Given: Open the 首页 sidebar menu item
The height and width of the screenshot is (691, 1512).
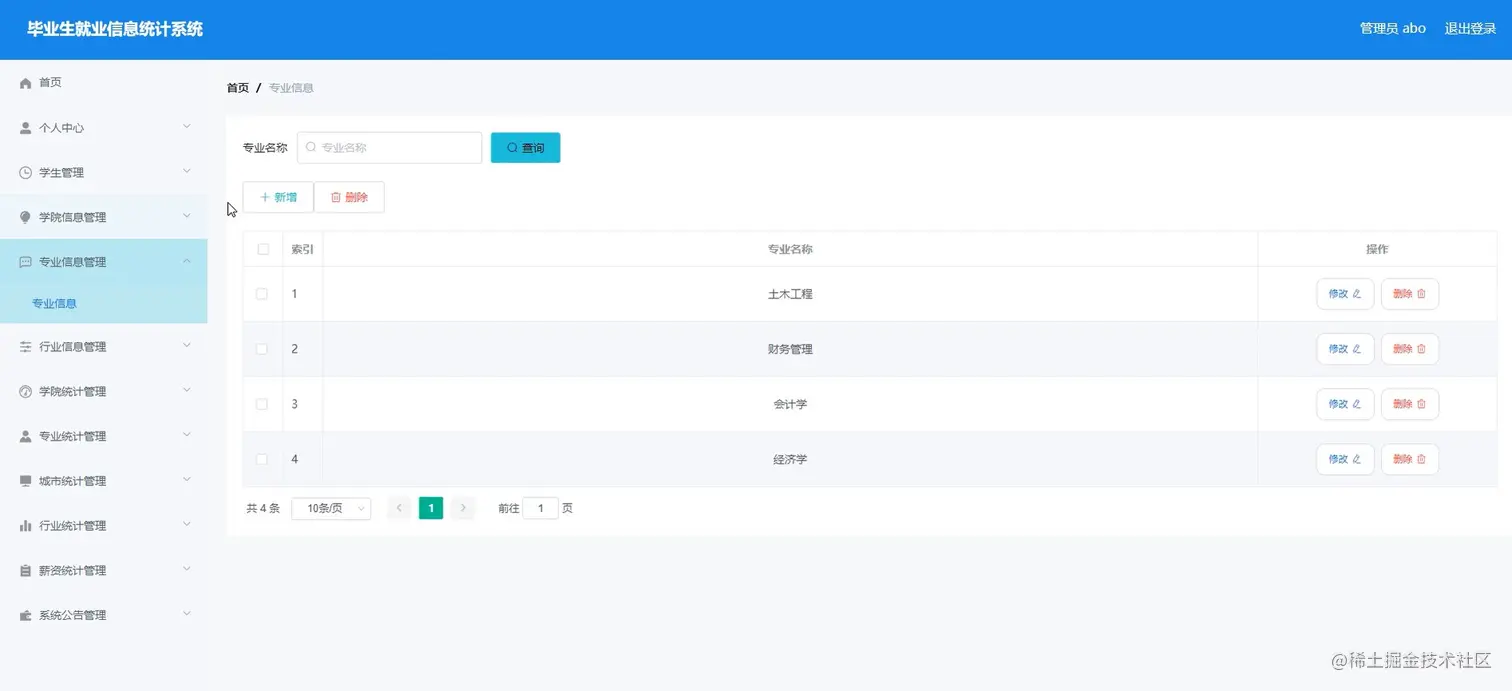Looking at the screenshot, I should pyautogui.click(x=104, y=83).
